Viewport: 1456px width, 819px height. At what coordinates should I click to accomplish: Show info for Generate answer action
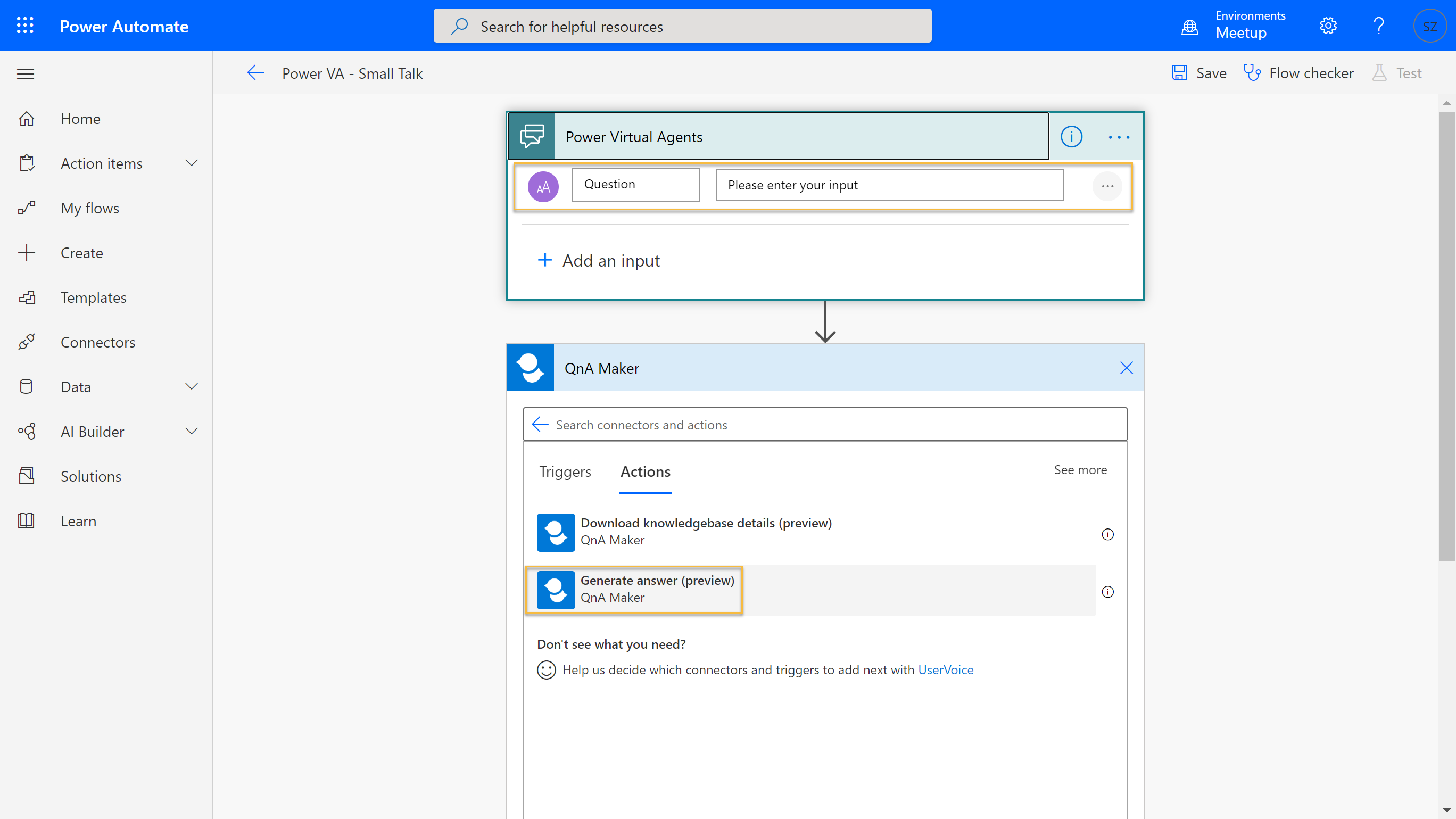1107,592
